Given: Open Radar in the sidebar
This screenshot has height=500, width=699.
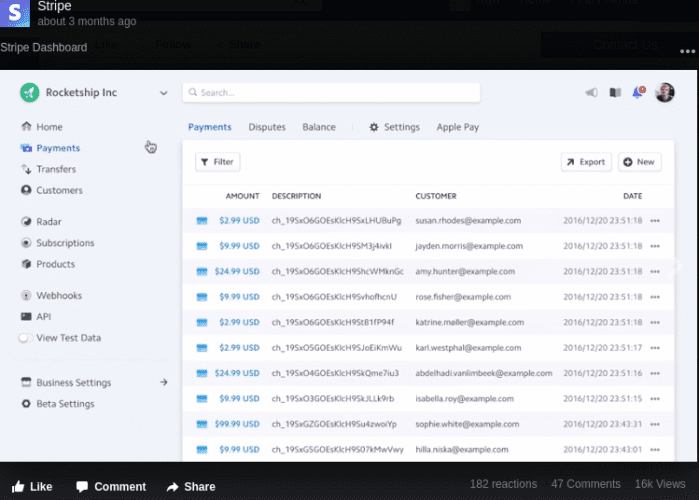Looking at the screenshot, I should tap(49, 222).
